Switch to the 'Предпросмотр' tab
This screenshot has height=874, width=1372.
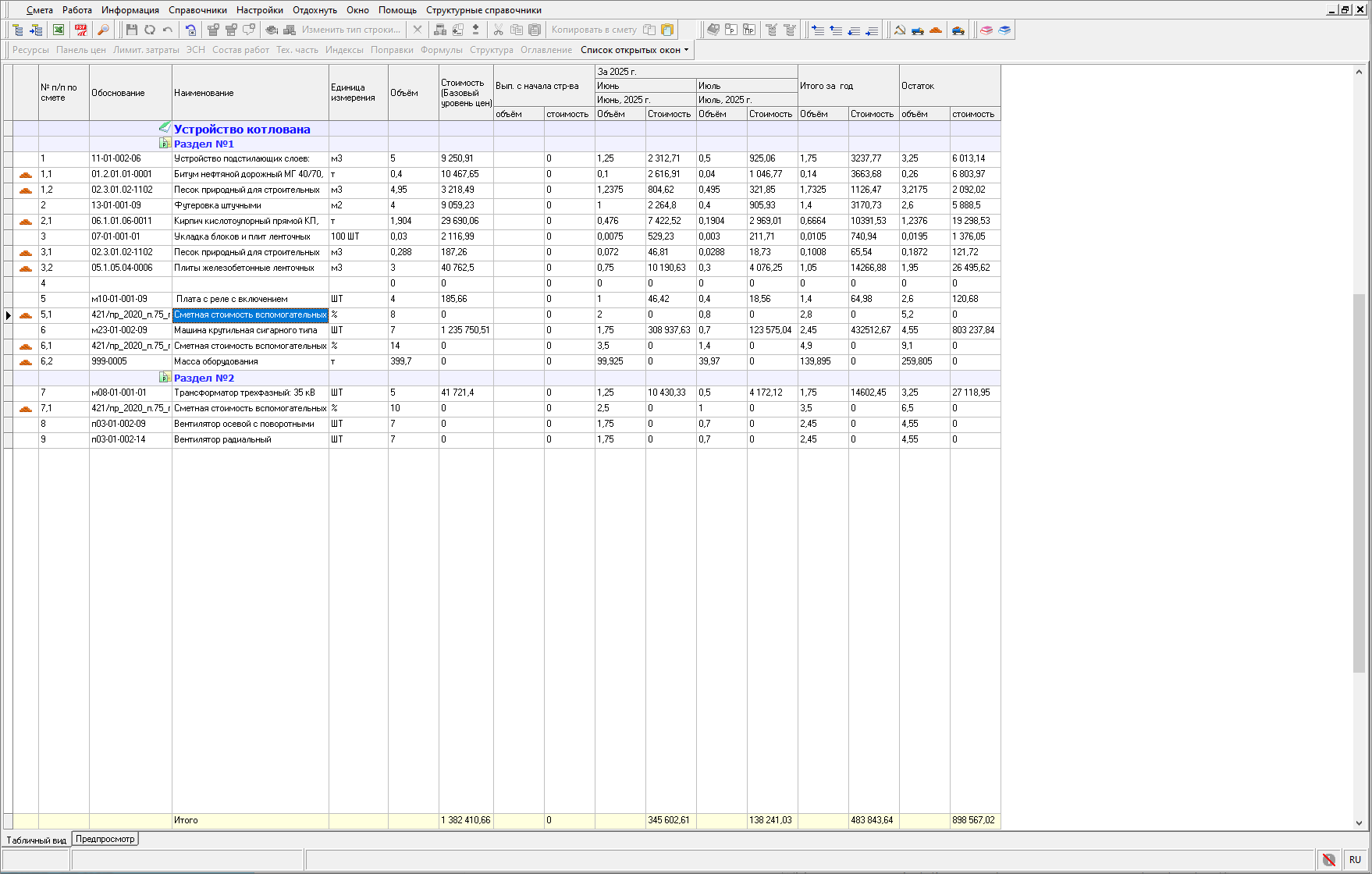[105, 839]
